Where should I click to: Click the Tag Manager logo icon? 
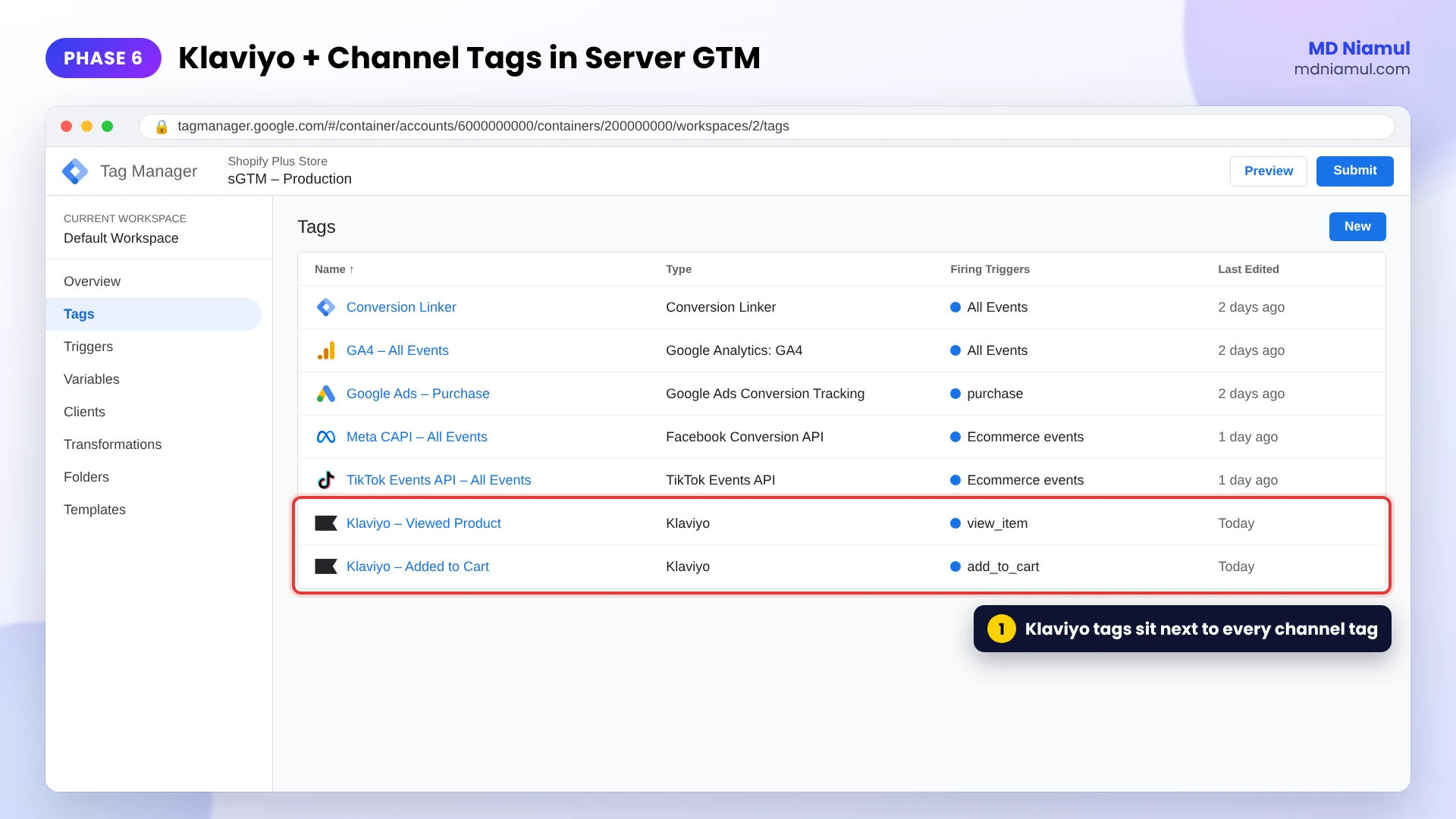[75, 171]
